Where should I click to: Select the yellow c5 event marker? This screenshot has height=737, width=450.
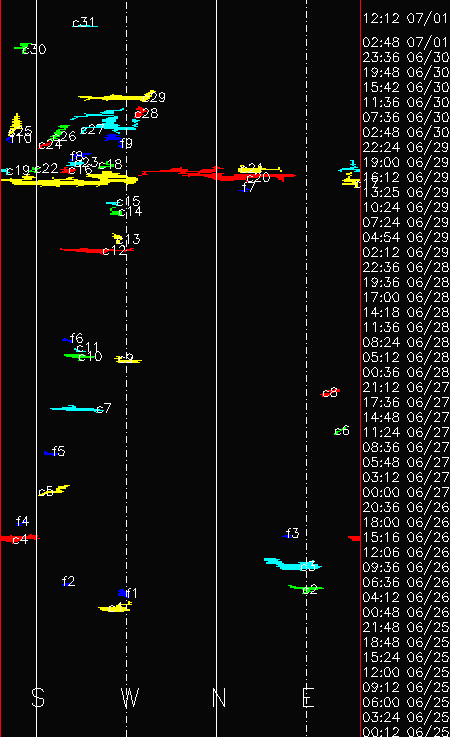pos(55,490)
